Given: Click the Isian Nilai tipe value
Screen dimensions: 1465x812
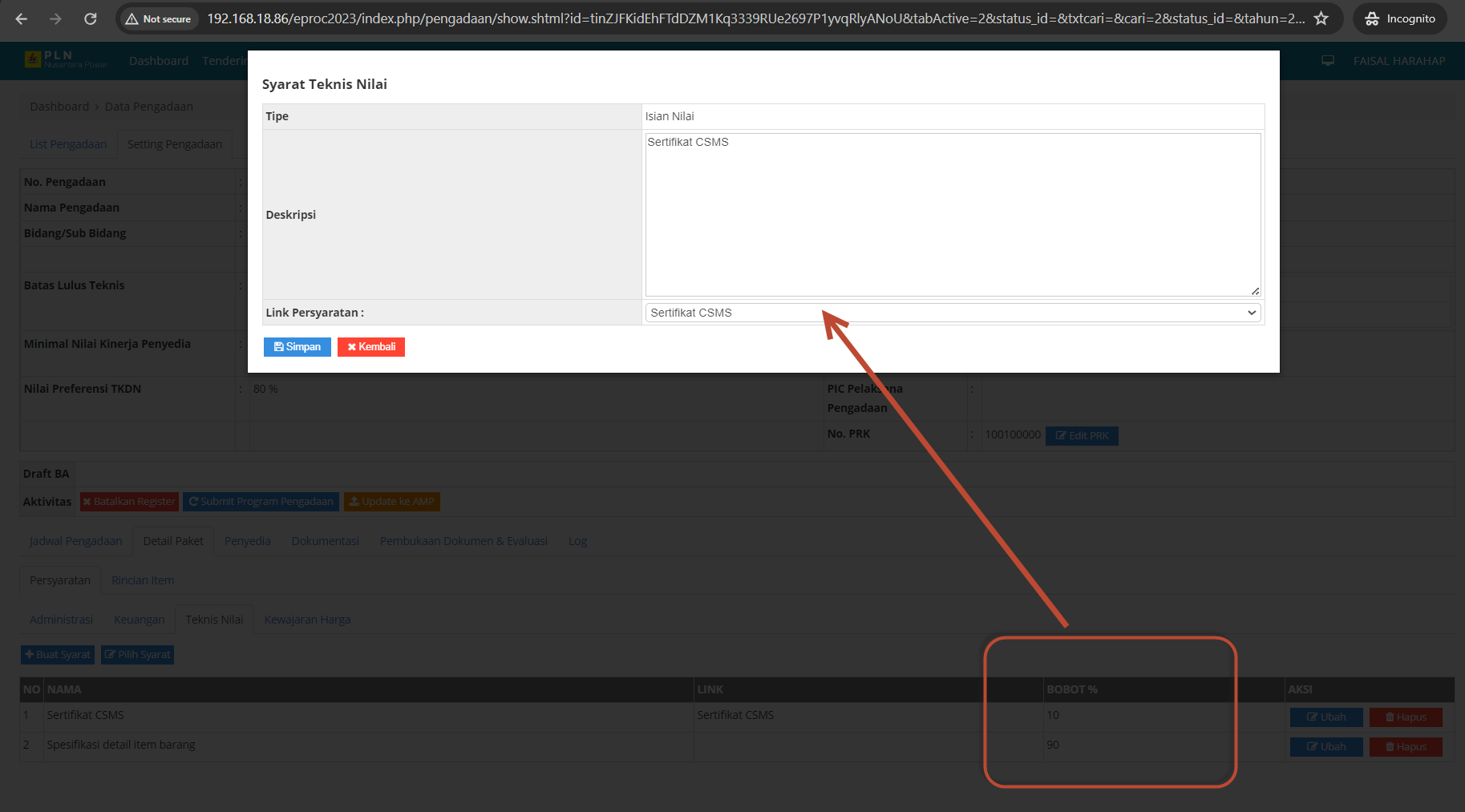Looking at the screenshot, I should [670, 116].
